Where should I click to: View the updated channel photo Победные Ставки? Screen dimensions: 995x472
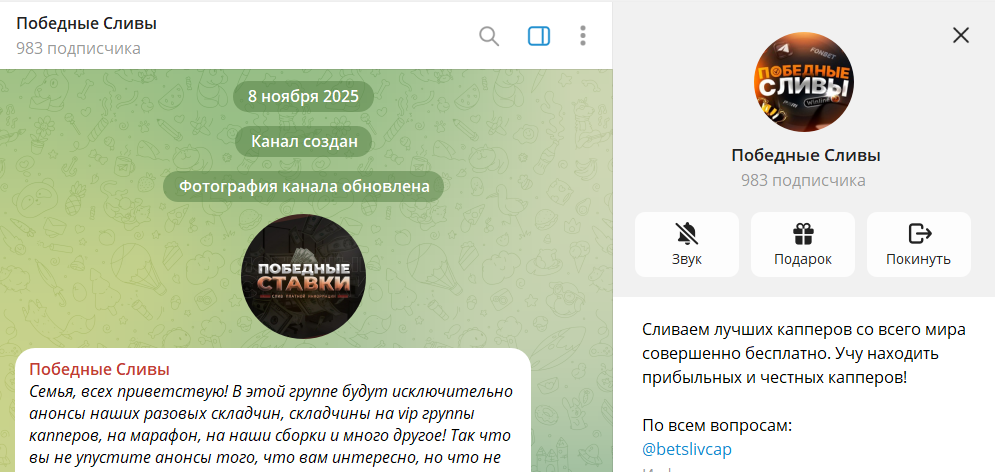click(x=303, y=276)
